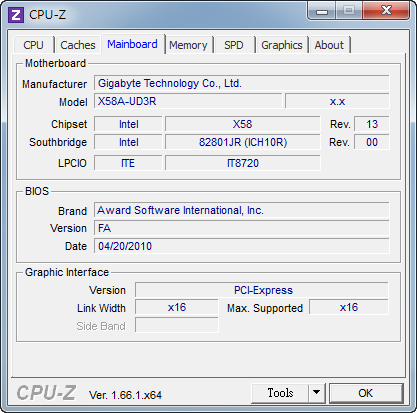Viewport: 417px width, 413px height.
Task: Click the OK button
Action: point(366,393)
